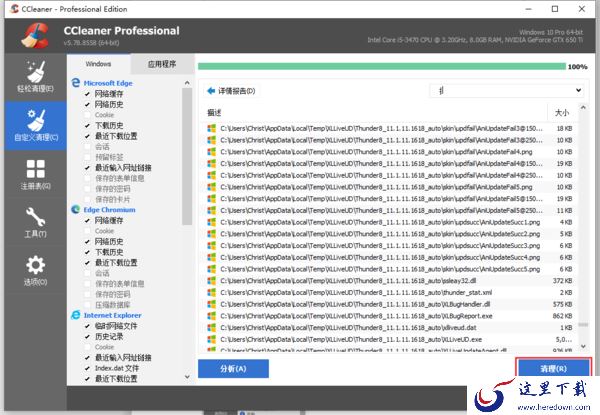Click the file icon of XLLiveUD.exe row

click(212, 339)
